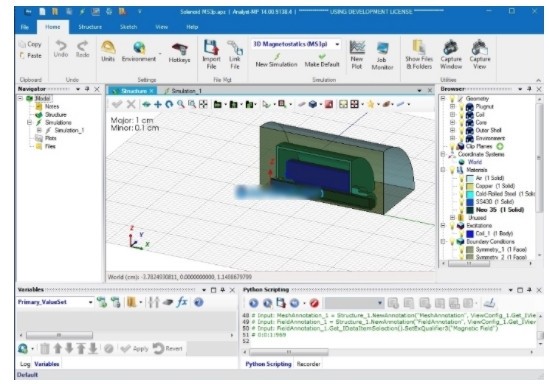The height and width of the screenshot is (384, 549).
Task: Click the Neo 35 dark green swatch
Action: coord(470,210)
